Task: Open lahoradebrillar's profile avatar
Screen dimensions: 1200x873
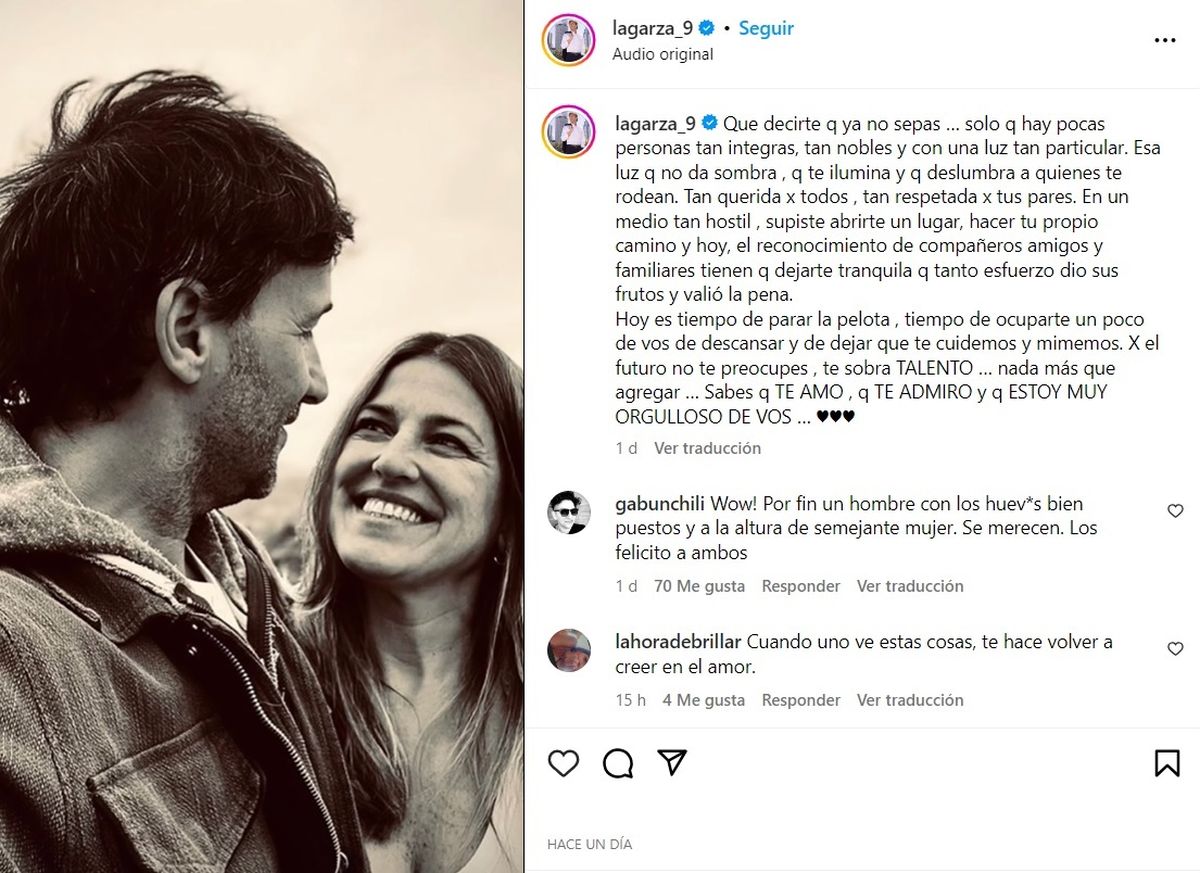Action: (x=569, y=651)
